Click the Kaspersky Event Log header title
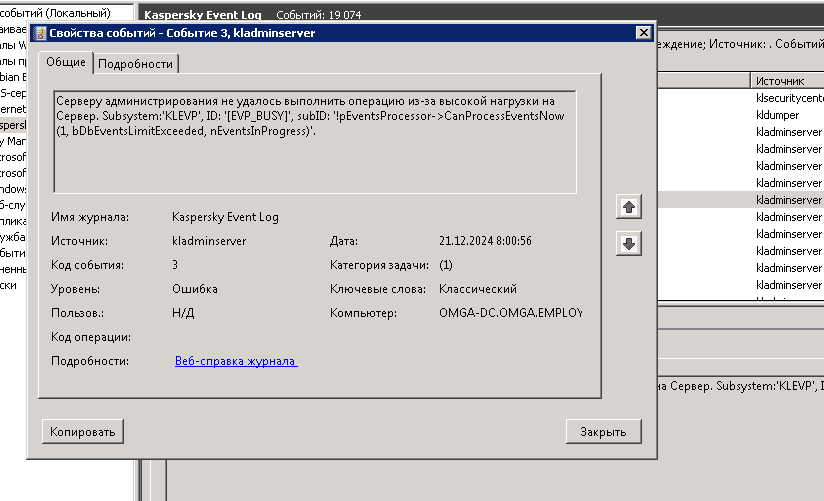The width and height of the screenshot is (824, 501). (203, 15)
